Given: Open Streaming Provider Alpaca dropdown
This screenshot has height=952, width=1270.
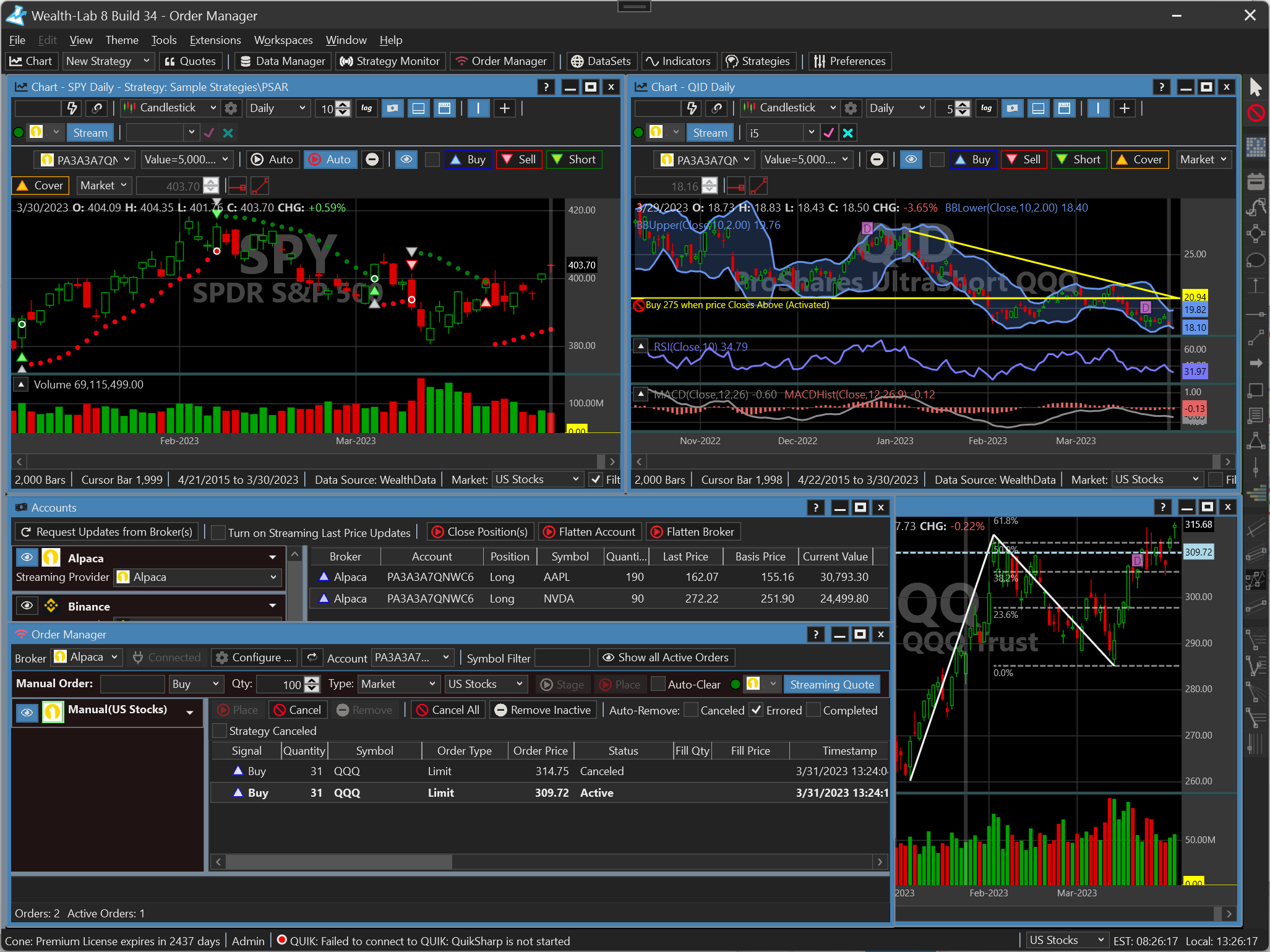Looking at the screenshot, I should pos(197,577).
